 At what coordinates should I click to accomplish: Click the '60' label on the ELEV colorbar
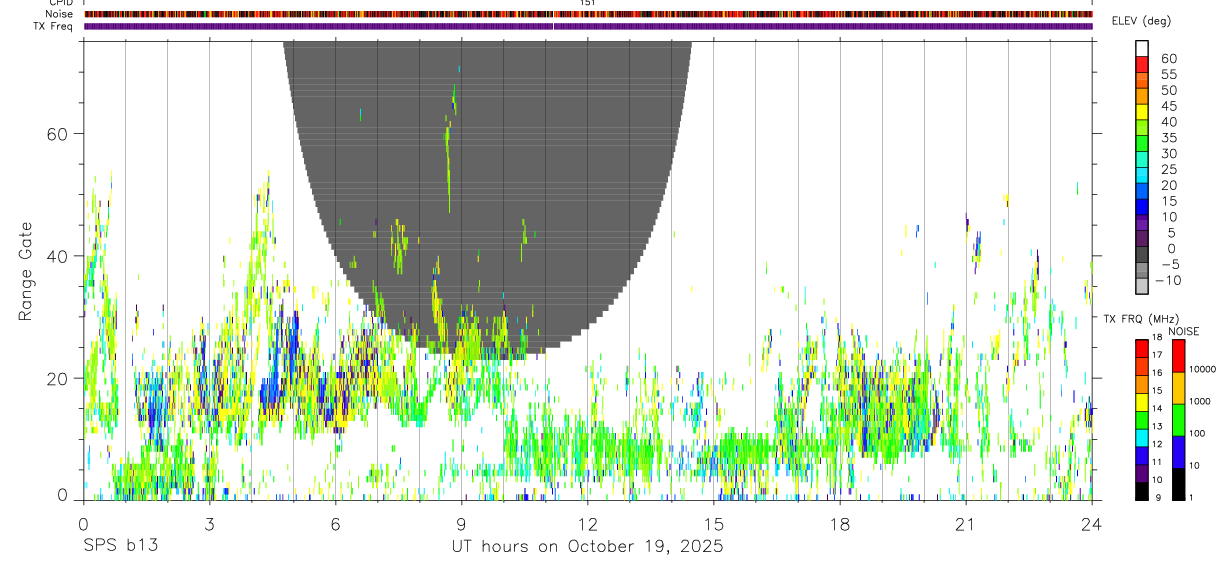pyautogui.click(x=1168, y=58)
